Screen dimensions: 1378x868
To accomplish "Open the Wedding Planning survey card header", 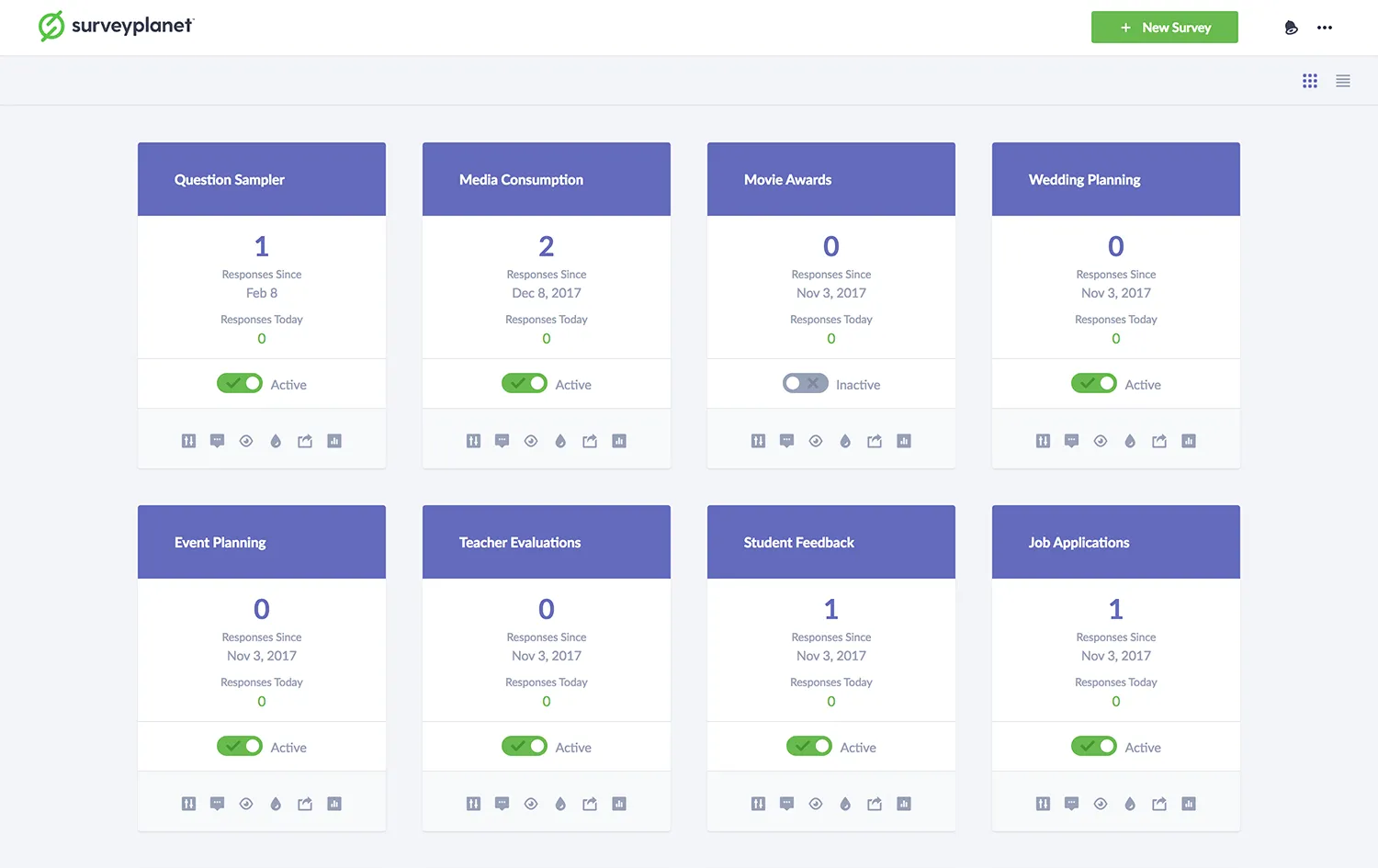I will point(1114,179).
